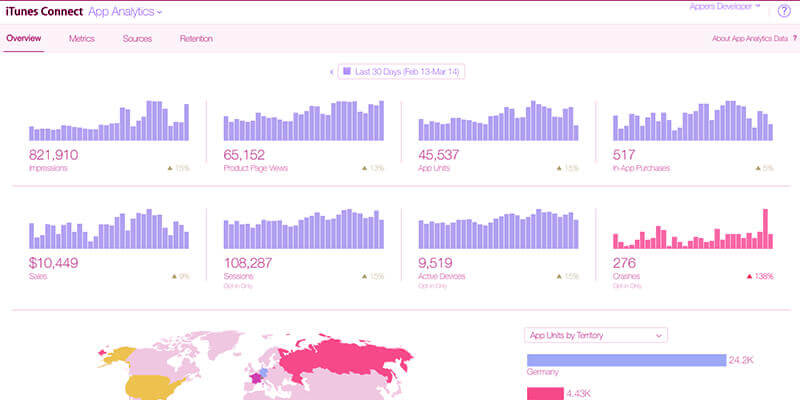Open the App Analytics dropdown menu
Viewport: 800px width, 400px height.
tap(125, 12)
